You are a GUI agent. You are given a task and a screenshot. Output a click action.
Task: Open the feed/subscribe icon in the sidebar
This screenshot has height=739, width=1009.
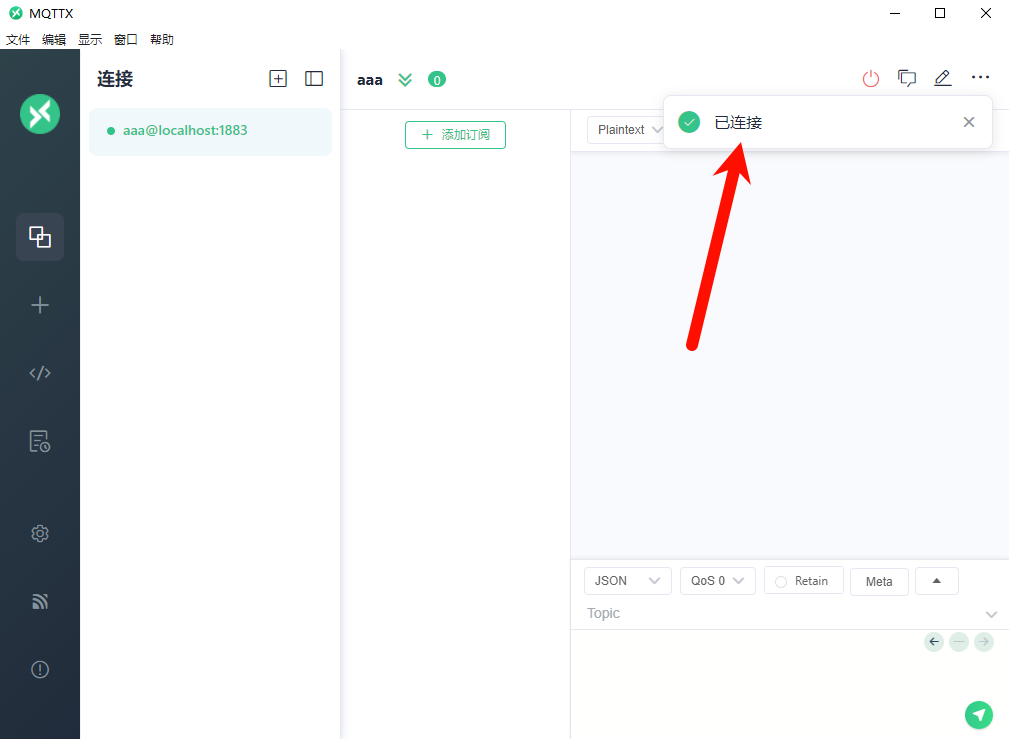[x=40, y=601]
